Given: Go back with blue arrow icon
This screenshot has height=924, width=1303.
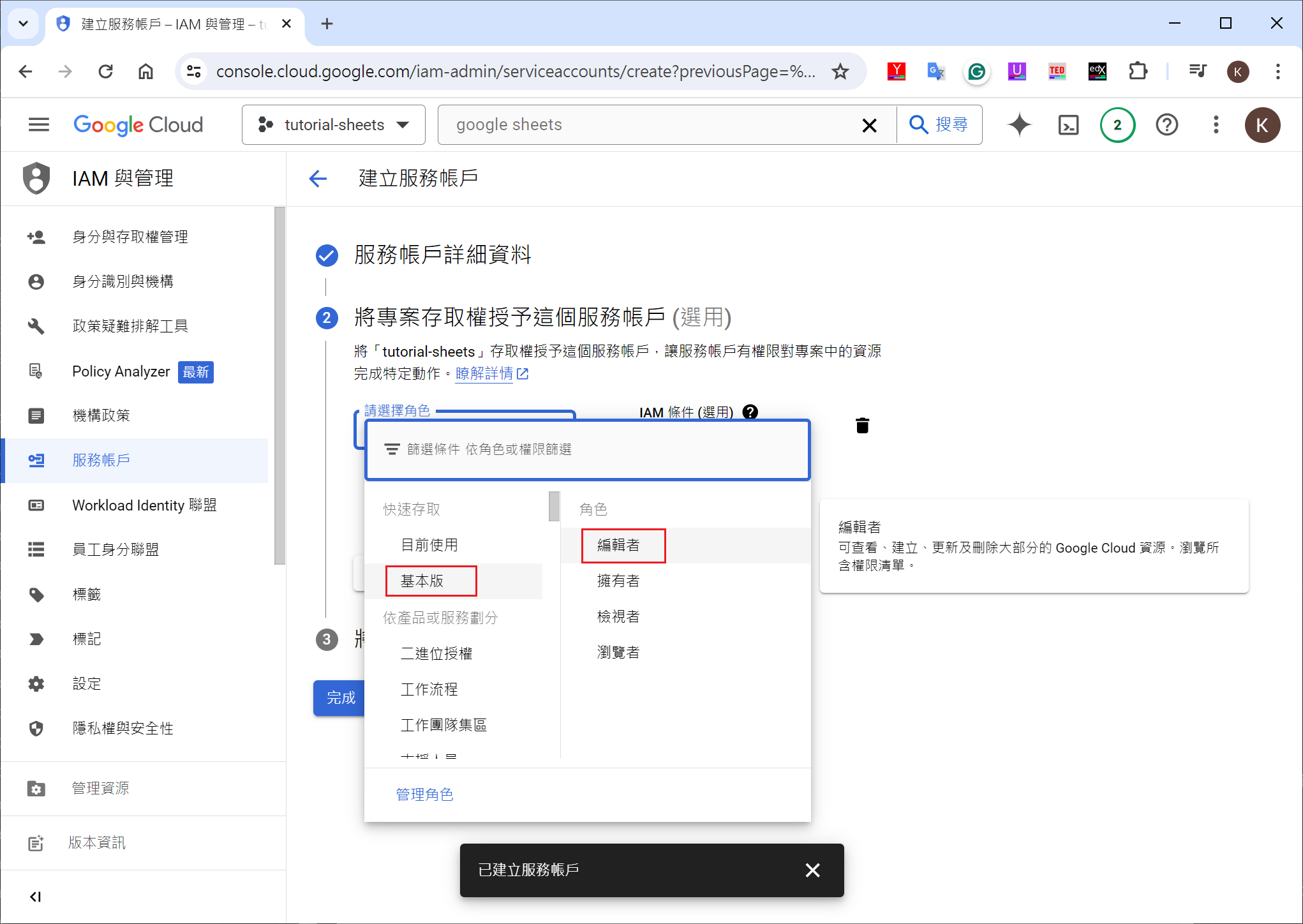Looking at the screenshot, I should tap(318, 179).
